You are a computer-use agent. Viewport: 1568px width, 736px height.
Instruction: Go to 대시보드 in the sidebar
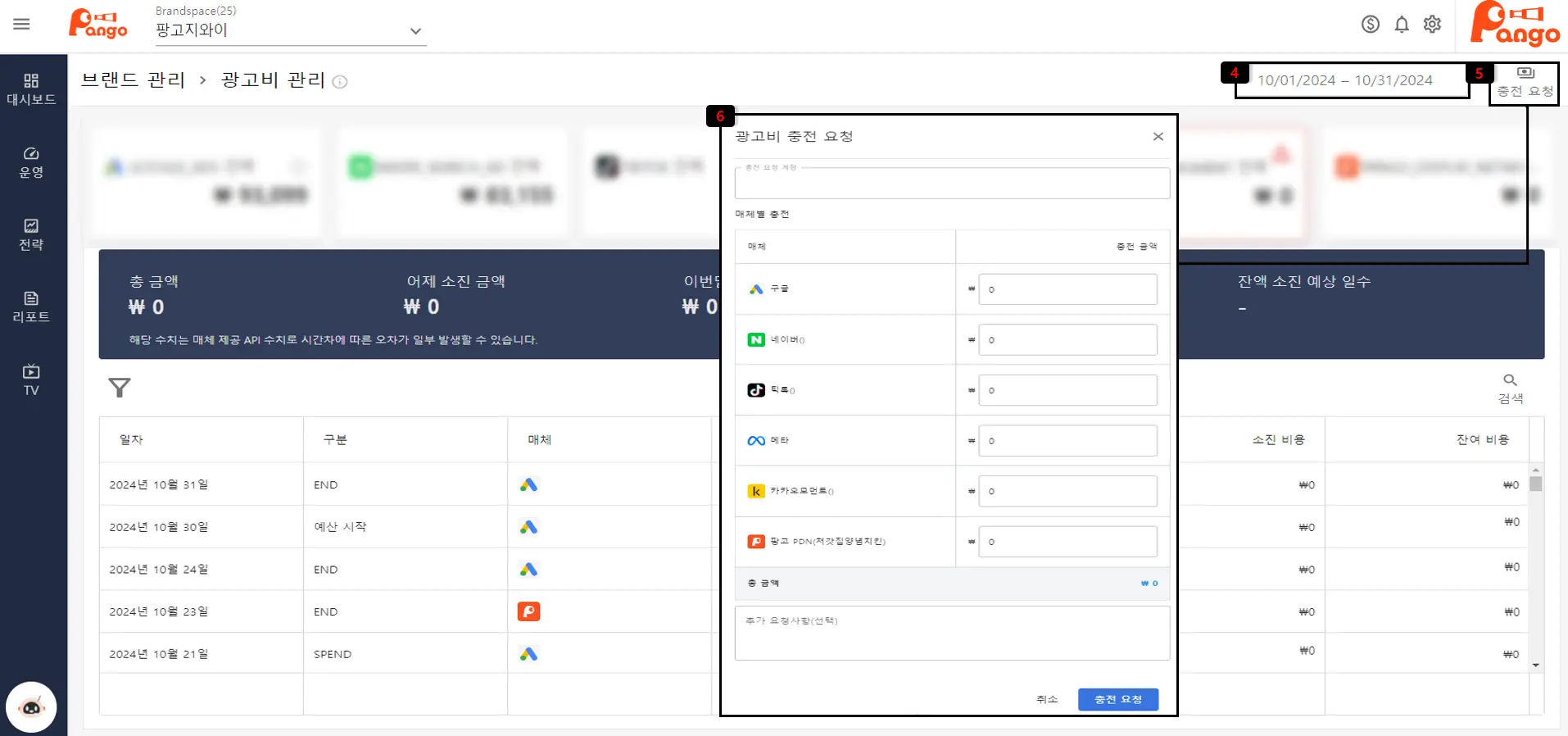coord(31,89)
